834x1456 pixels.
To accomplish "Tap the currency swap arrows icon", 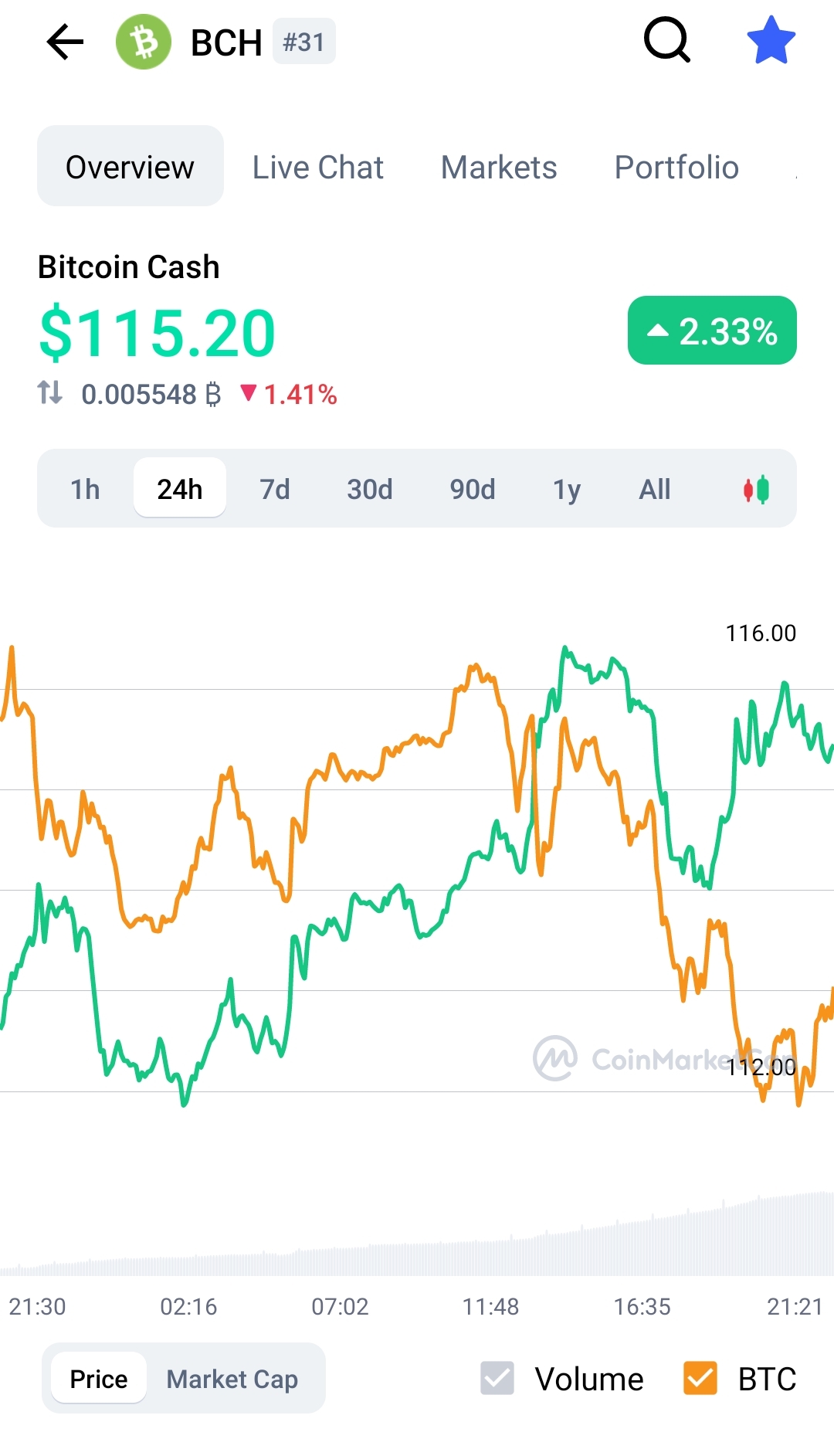I will point(50,392).
